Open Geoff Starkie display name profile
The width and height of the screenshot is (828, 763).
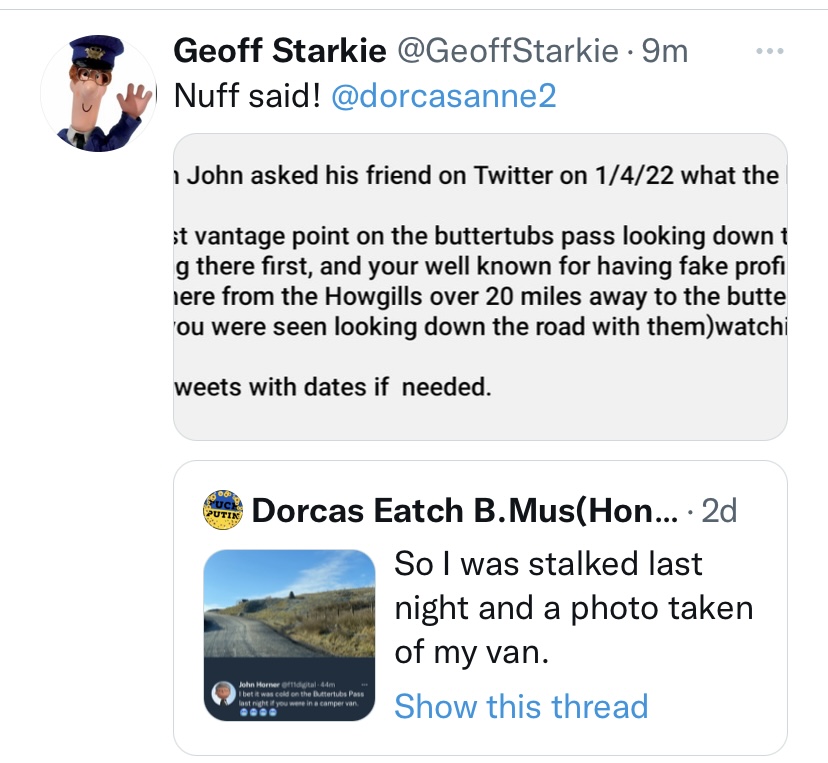coord(281,52)
